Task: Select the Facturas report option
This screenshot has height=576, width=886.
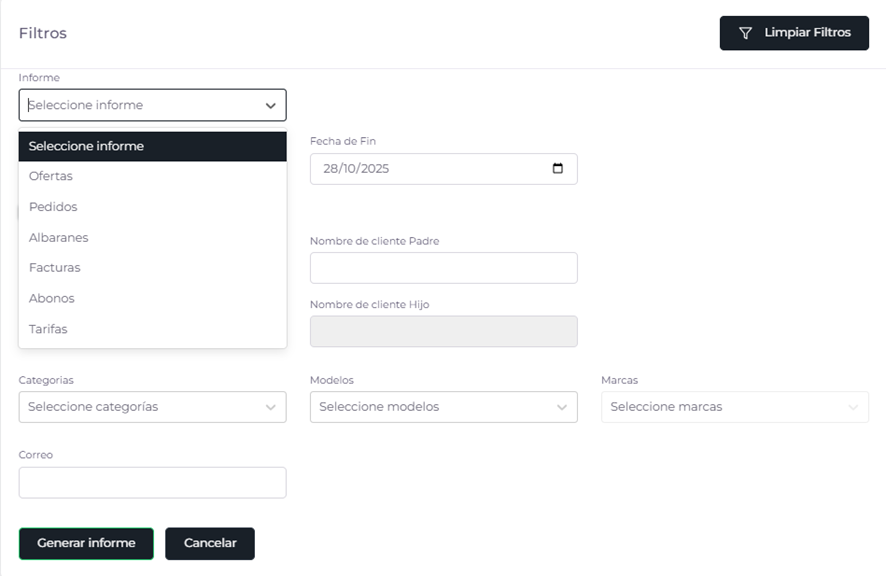Action: pos(55,268)
